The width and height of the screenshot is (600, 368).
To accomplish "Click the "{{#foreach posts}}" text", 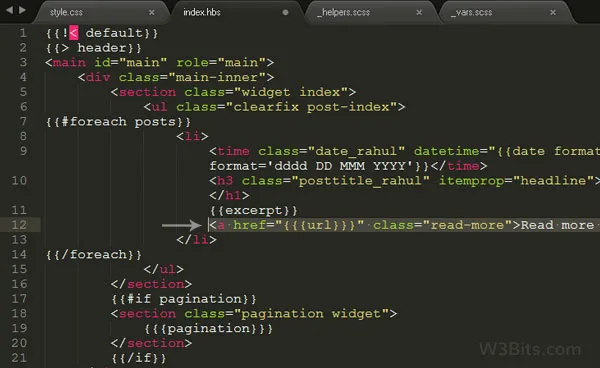I will tap(118, 122).
